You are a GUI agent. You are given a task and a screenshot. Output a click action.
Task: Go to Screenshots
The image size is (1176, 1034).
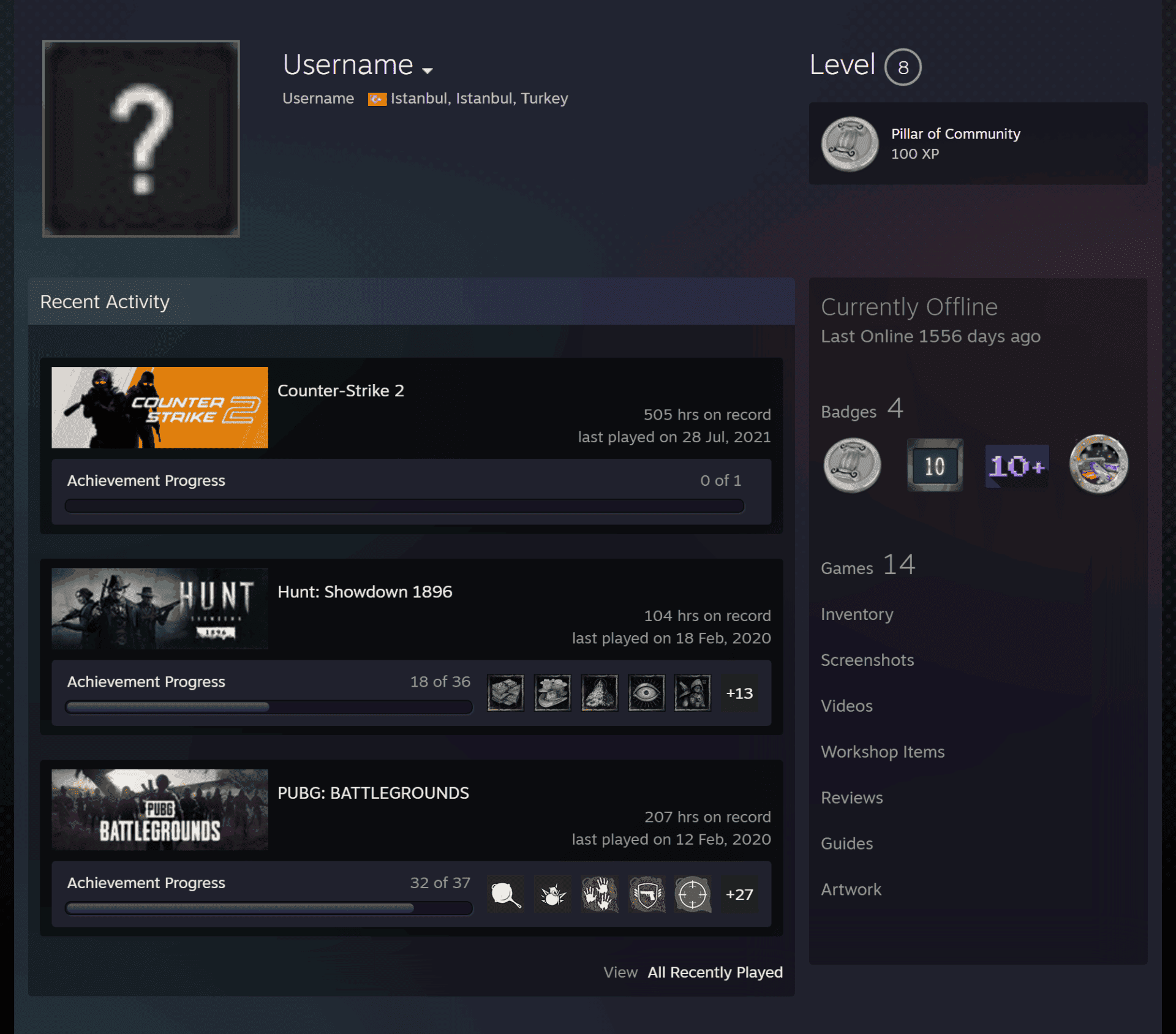click(x=867, y=660)
